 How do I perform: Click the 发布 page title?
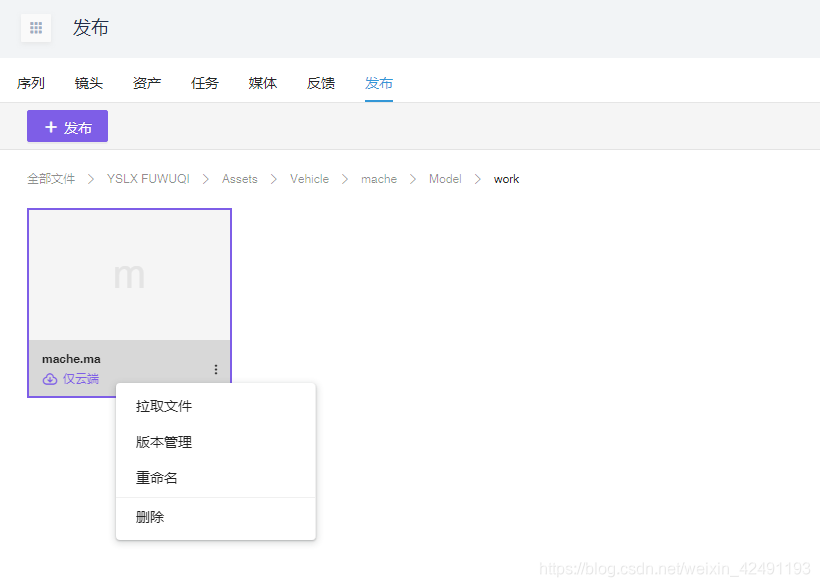pyautogui.click(x=90, y=27)
